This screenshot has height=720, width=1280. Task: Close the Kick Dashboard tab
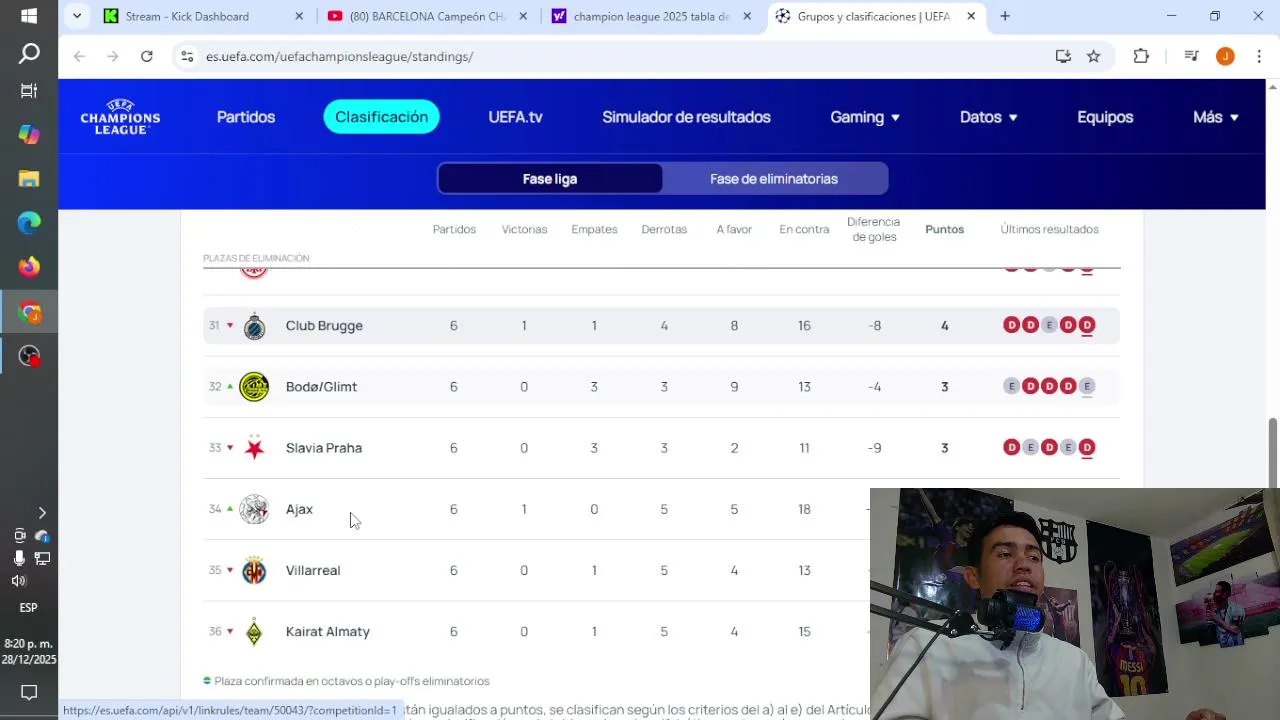coord(299,16)
